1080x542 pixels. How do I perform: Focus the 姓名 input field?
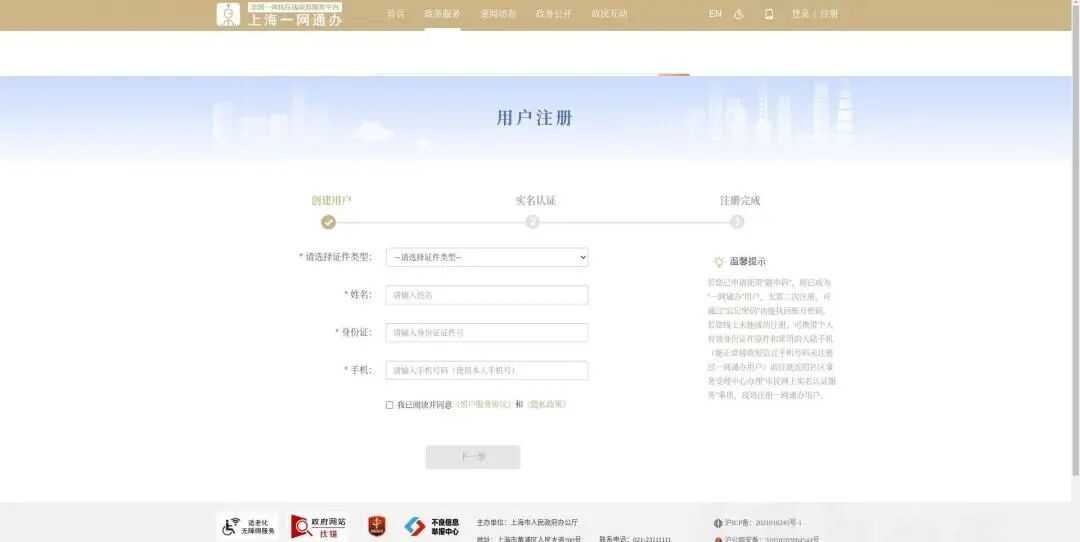(x=487, y=295)
